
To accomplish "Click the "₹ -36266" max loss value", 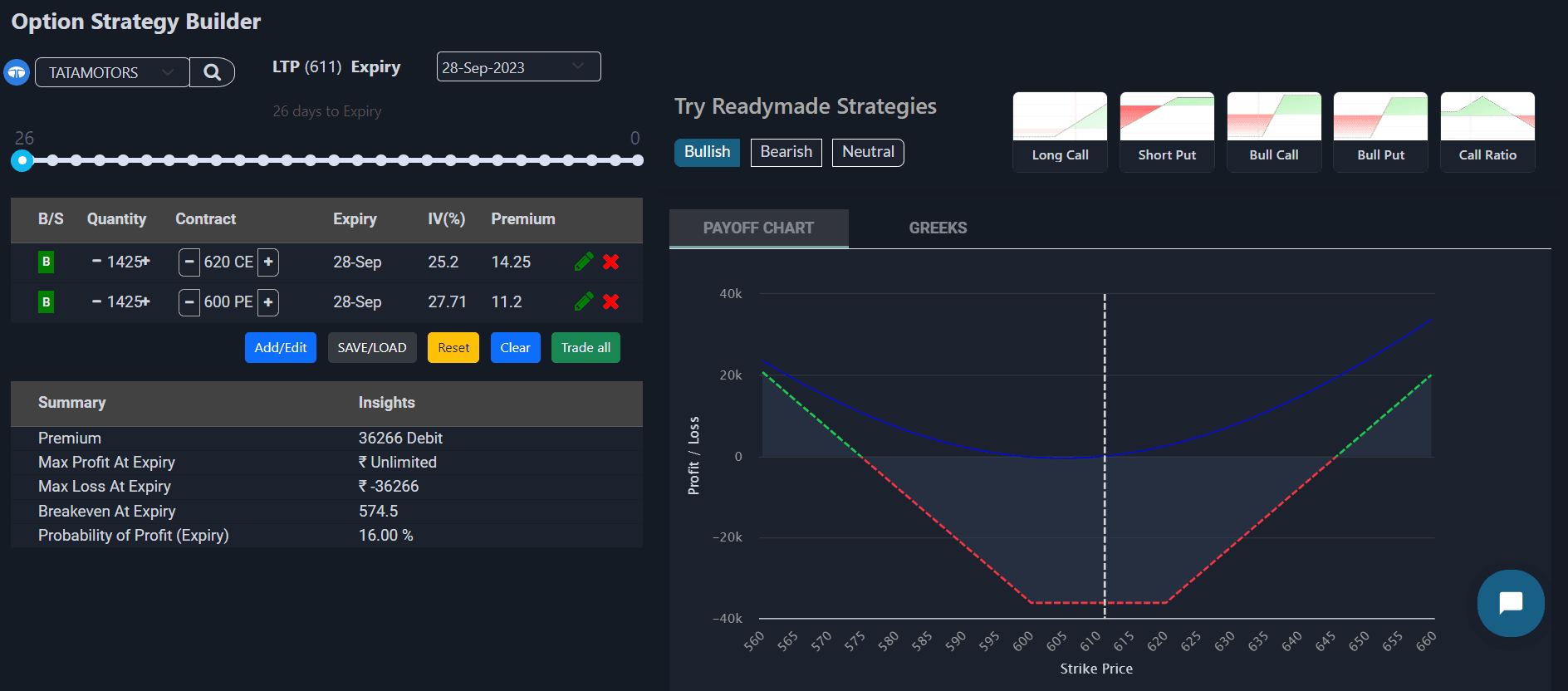I will pos(389,487).
